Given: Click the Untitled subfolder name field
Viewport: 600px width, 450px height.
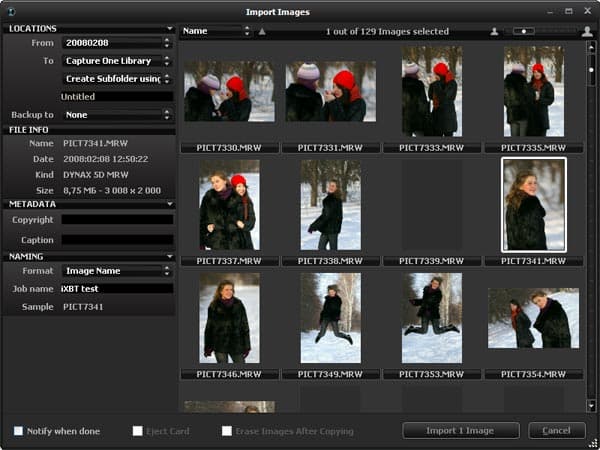Looking at the screenshot, I should click(x=117, y=97).
